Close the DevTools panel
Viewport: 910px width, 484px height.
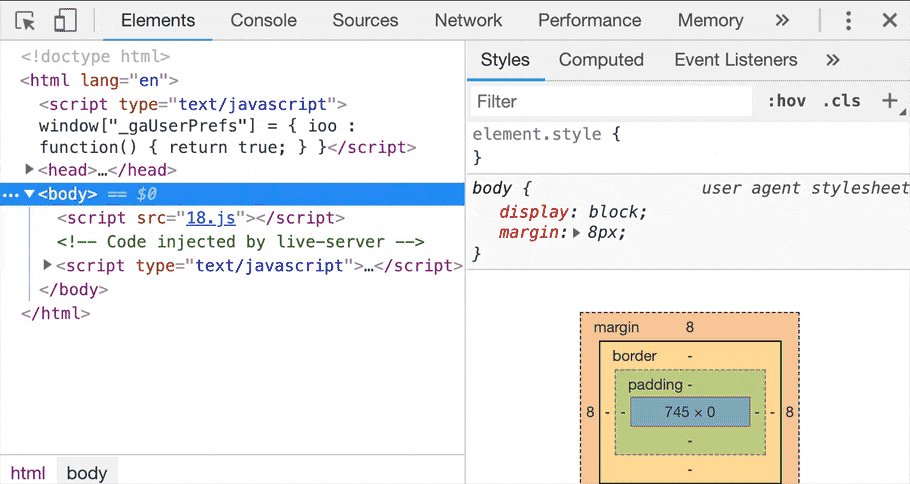[889, 21]
